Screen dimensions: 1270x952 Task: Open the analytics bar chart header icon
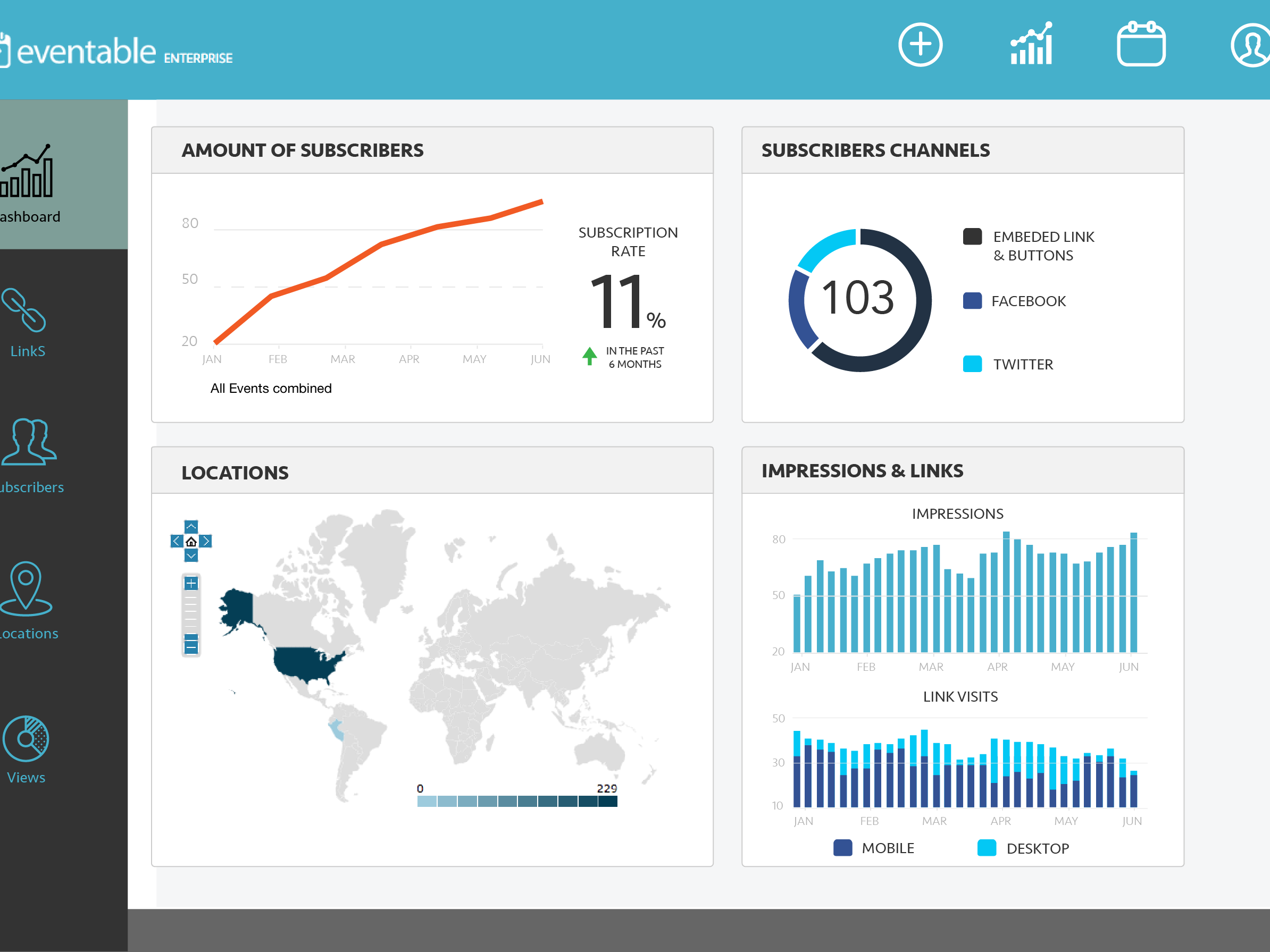[x=1031, y=44]
